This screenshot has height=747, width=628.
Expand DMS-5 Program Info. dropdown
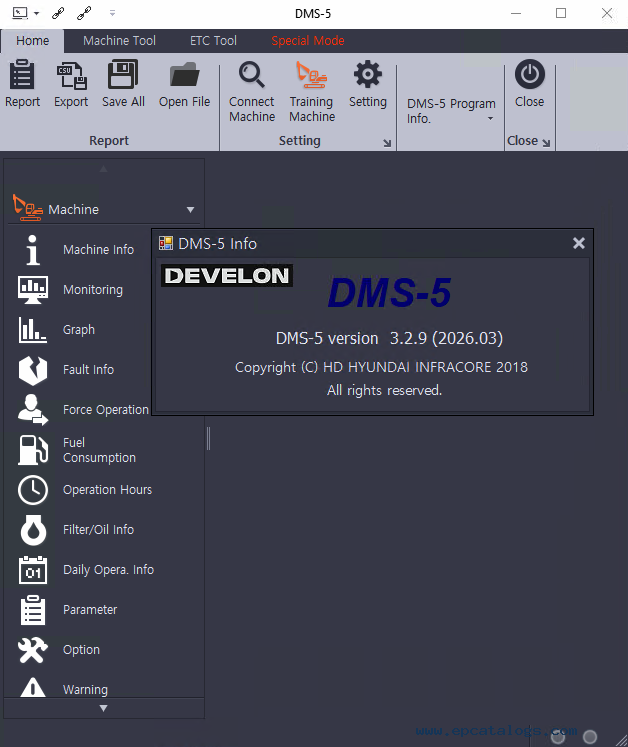click(490, 119)
